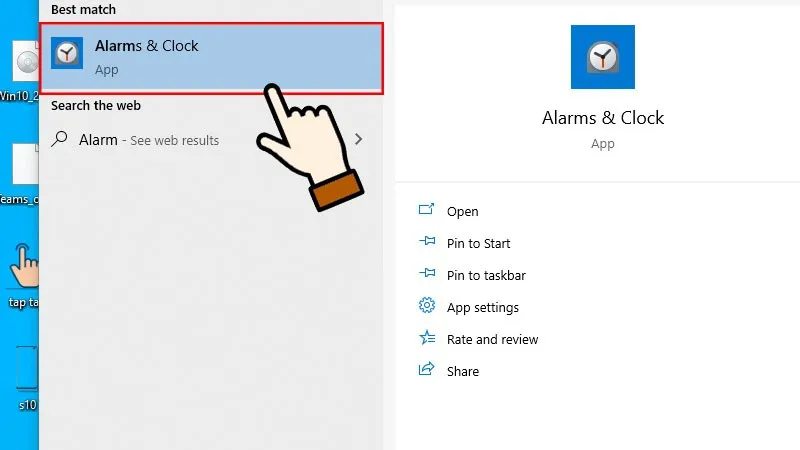800x450 pixels.
Task: Click the tap hand desktop shortcut icon
Action: pos(26,265)
